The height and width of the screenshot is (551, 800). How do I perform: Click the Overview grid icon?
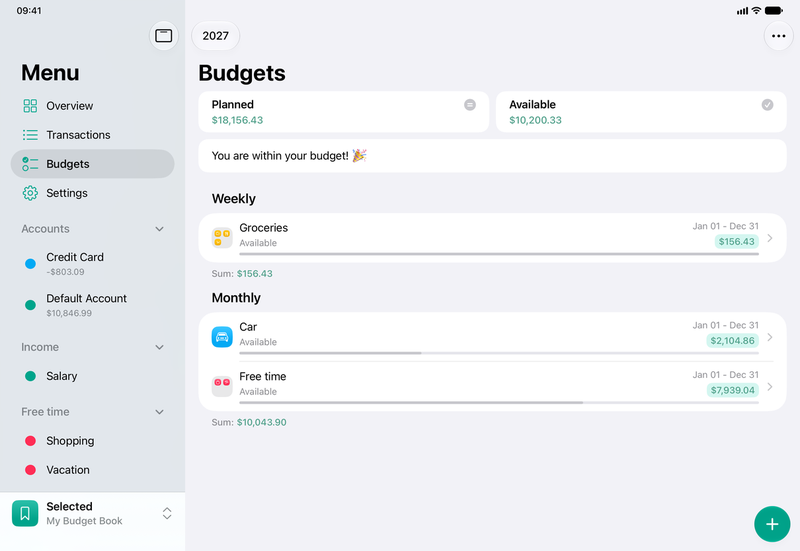30,106
